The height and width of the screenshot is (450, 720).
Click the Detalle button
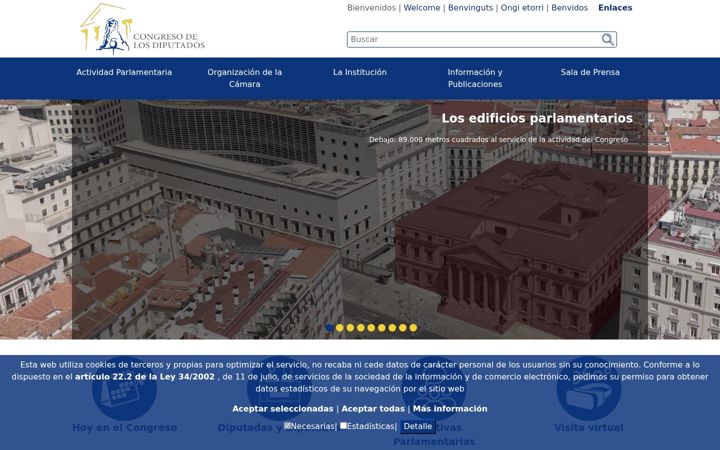417,427
